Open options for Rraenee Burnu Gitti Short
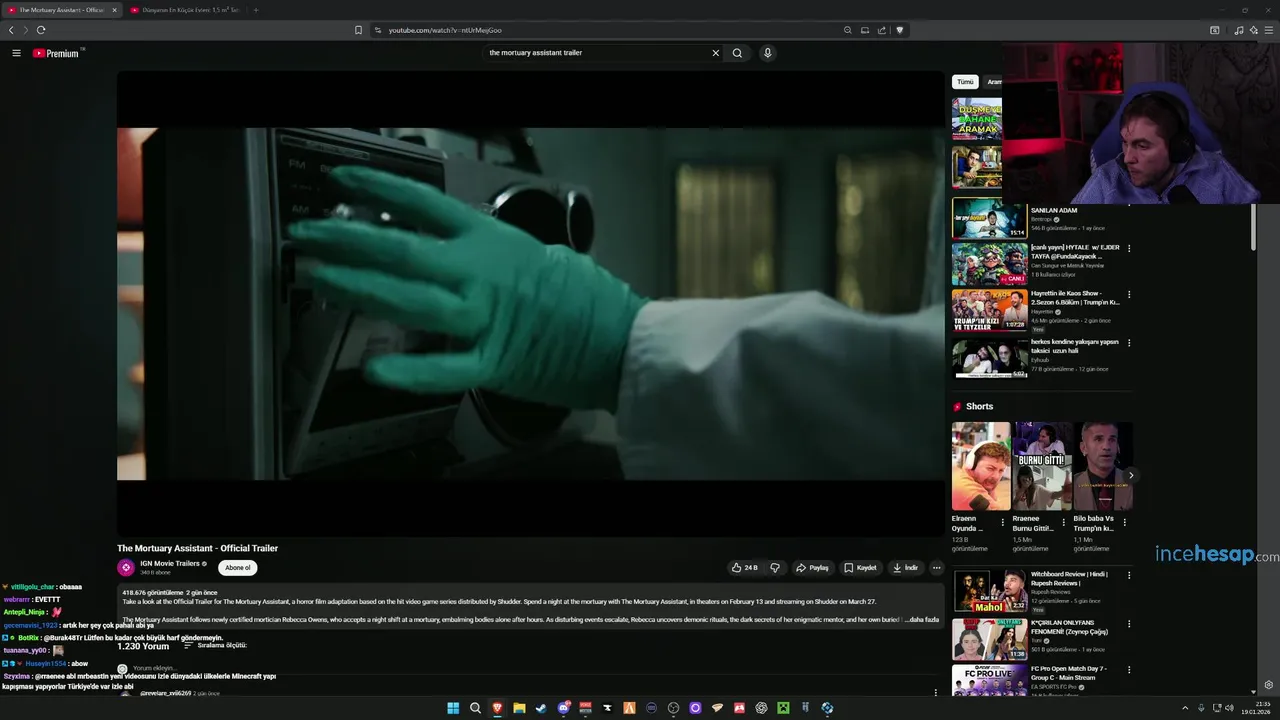 (x=1064, y=522)
